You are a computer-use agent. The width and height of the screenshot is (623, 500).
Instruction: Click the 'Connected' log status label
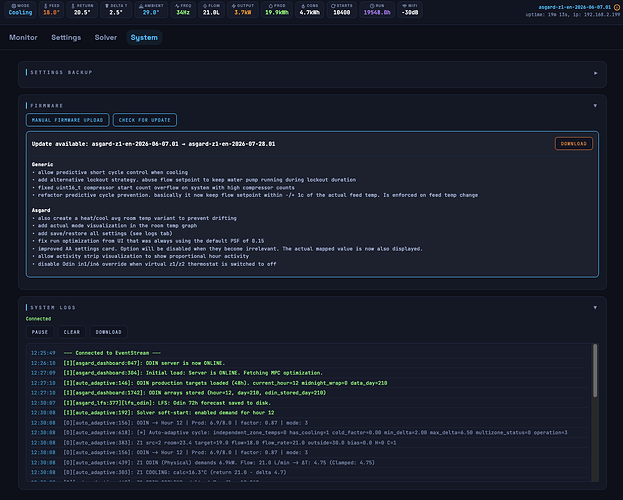39,319
